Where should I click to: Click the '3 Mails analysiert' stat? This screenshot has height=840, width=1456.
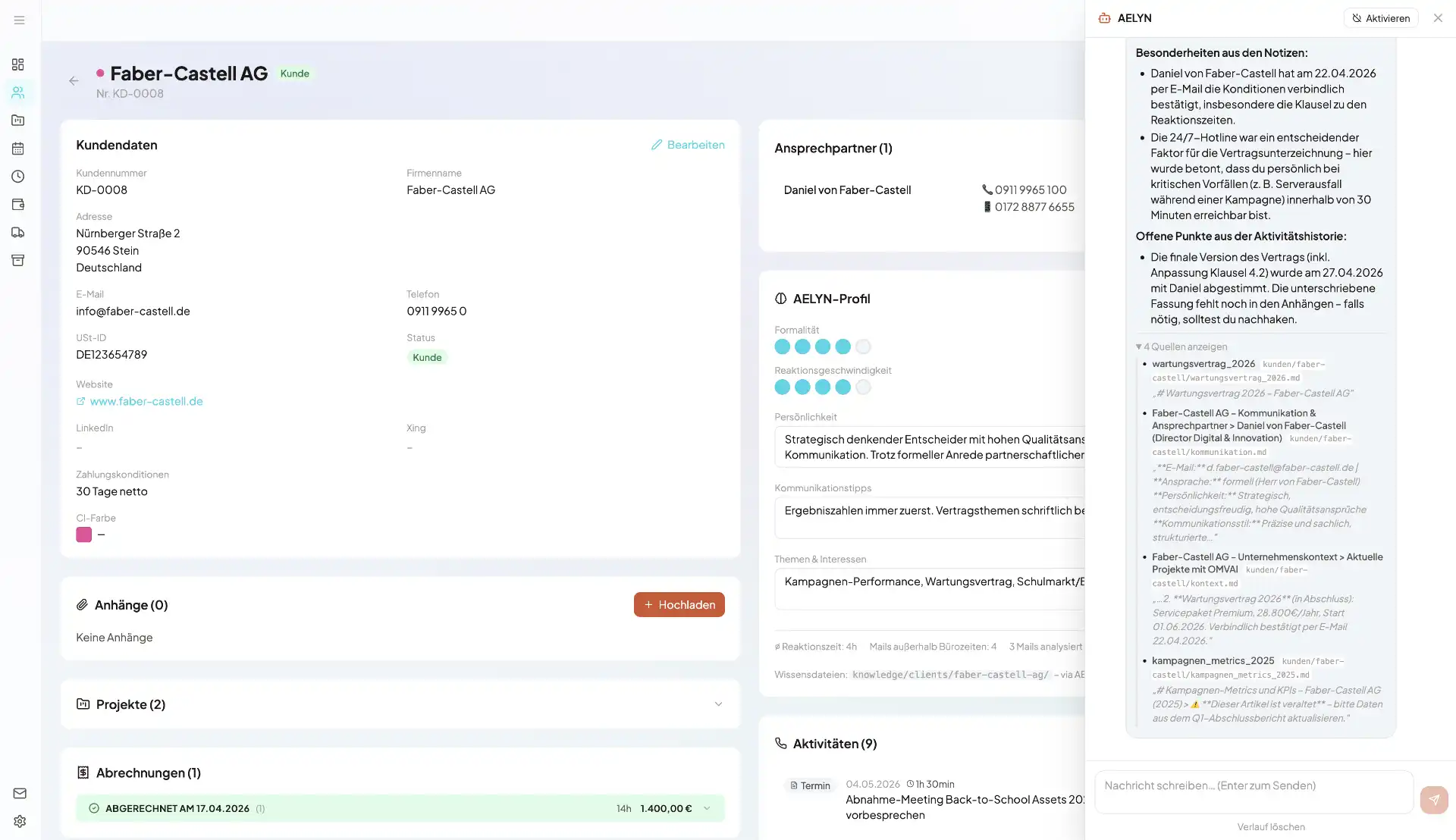coord(1046,647)
